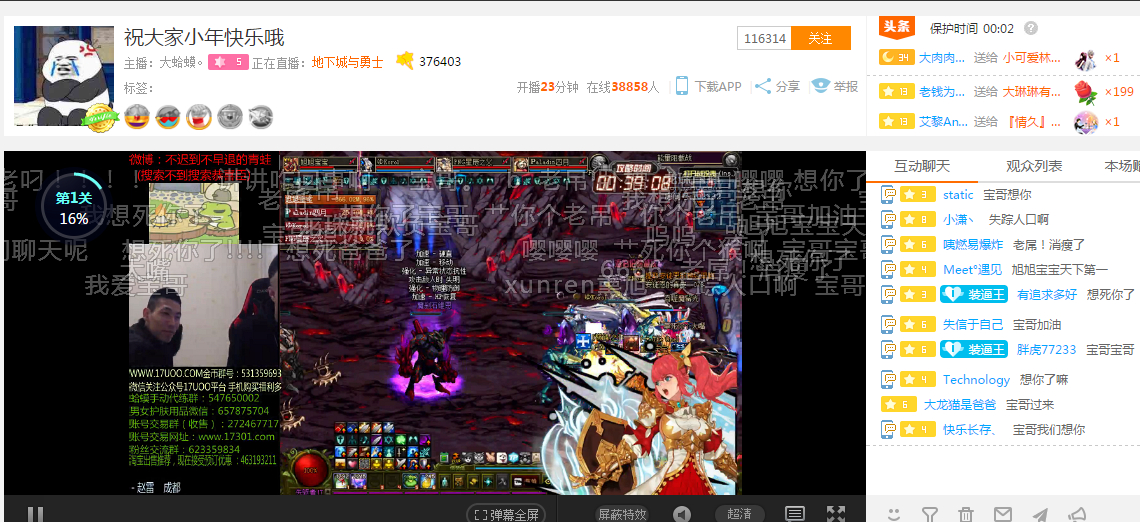Toggle 弹幕全屏 danmaku fullscreen button

click(x=506, y=515)
